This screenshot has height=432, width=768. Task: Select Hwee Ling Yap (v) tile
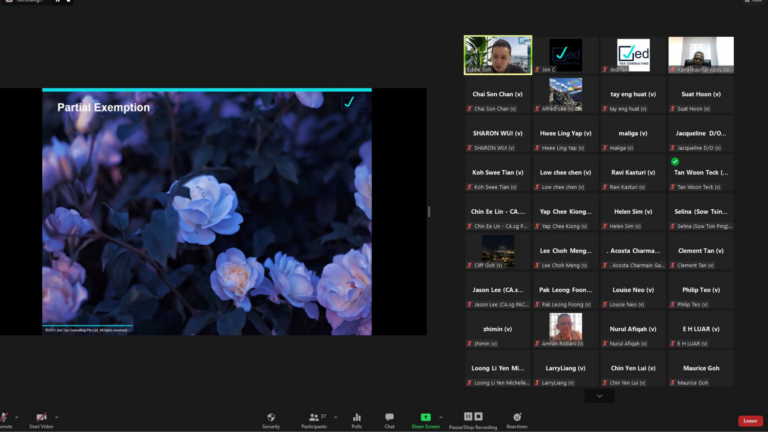point(565,133)
